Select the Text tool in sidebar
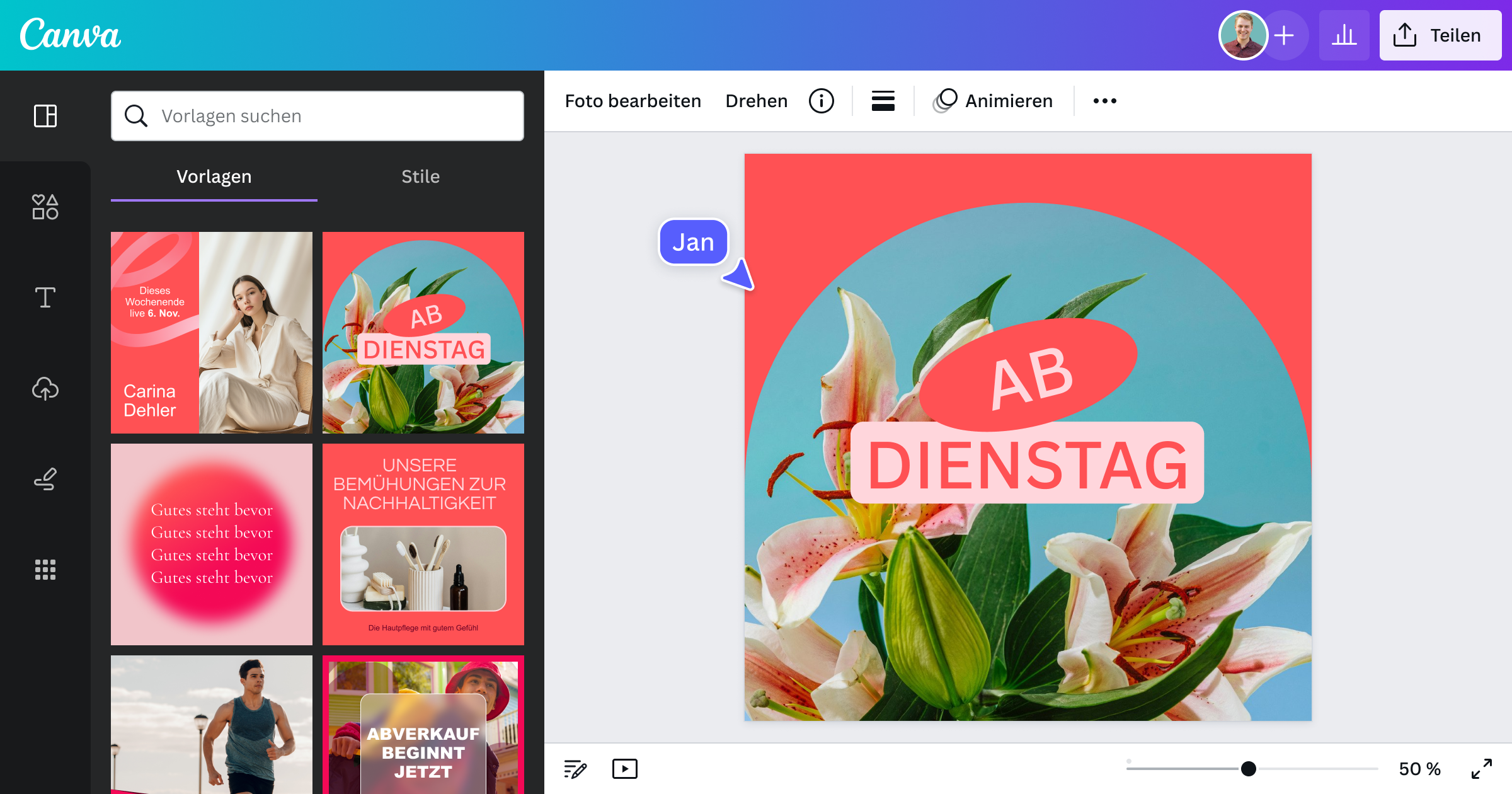Viewport: 1512px width, 794px height. pyautogui.click(x=45, y=297)
